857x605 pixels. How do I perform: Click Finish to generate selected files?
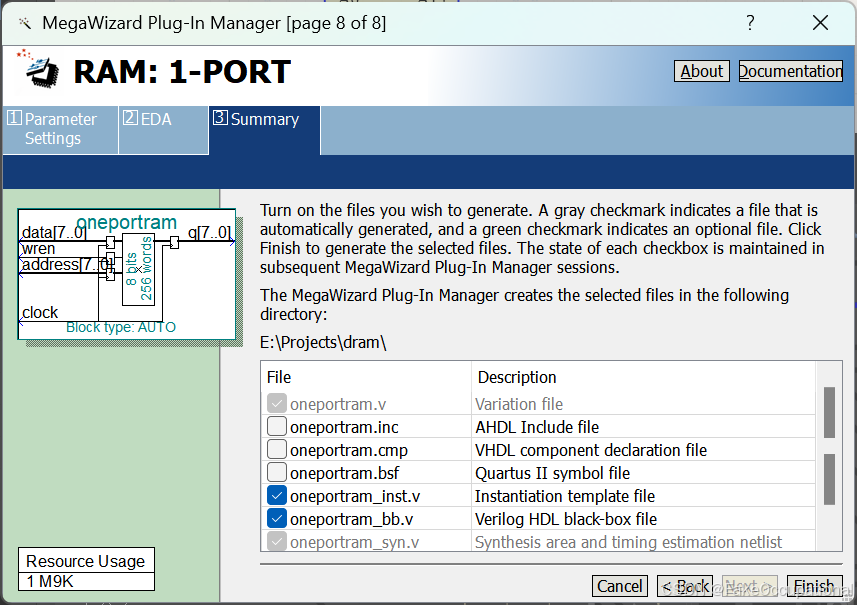coord(814,586)
